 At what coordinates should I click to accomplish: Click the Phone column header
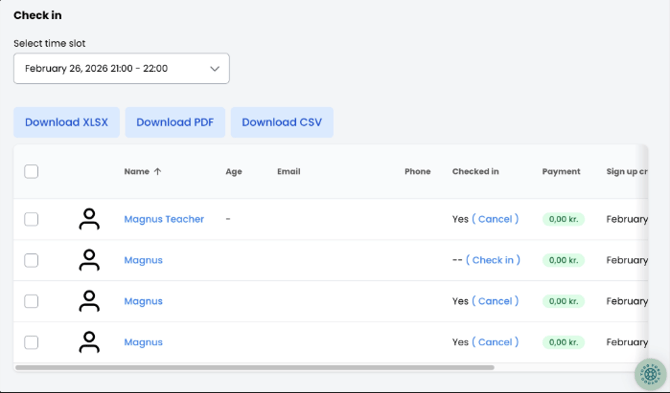click(x=417, y=171)
